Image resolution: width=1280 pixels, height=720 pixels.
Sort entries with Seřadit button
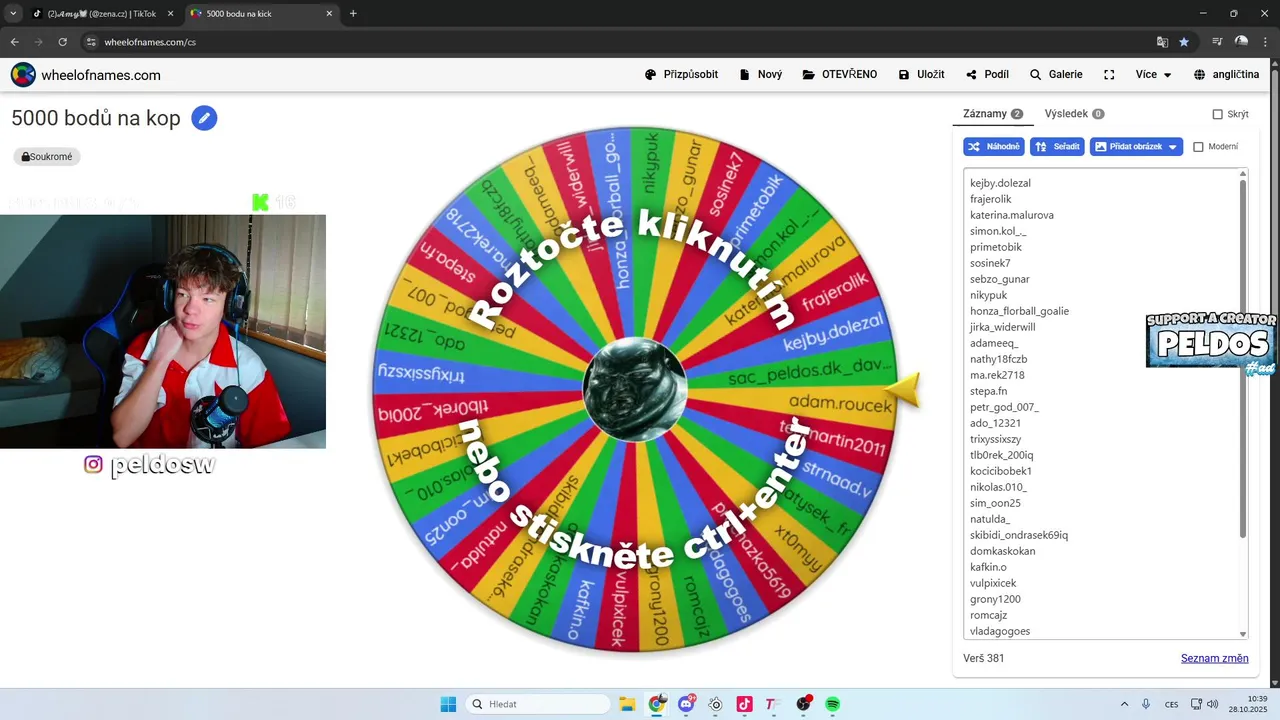pos(1057,147)
